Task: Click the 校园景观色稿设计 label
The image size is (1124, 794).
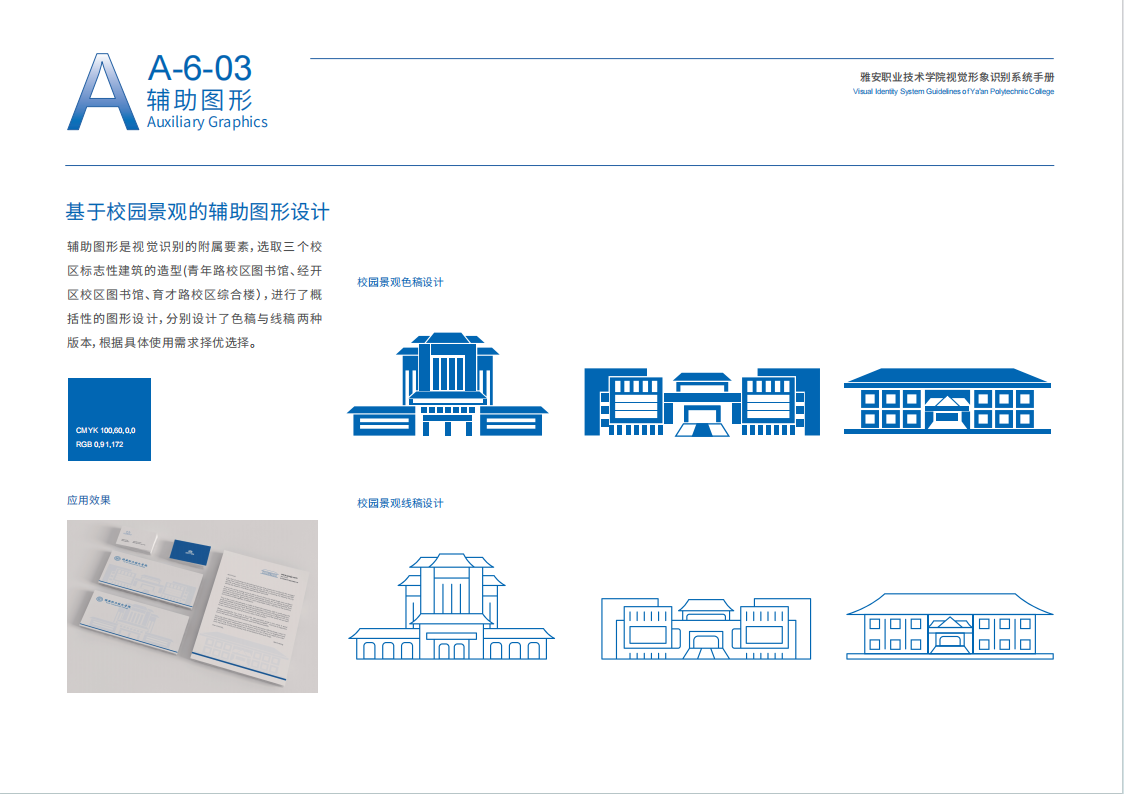Action: (x=400, y=283)
